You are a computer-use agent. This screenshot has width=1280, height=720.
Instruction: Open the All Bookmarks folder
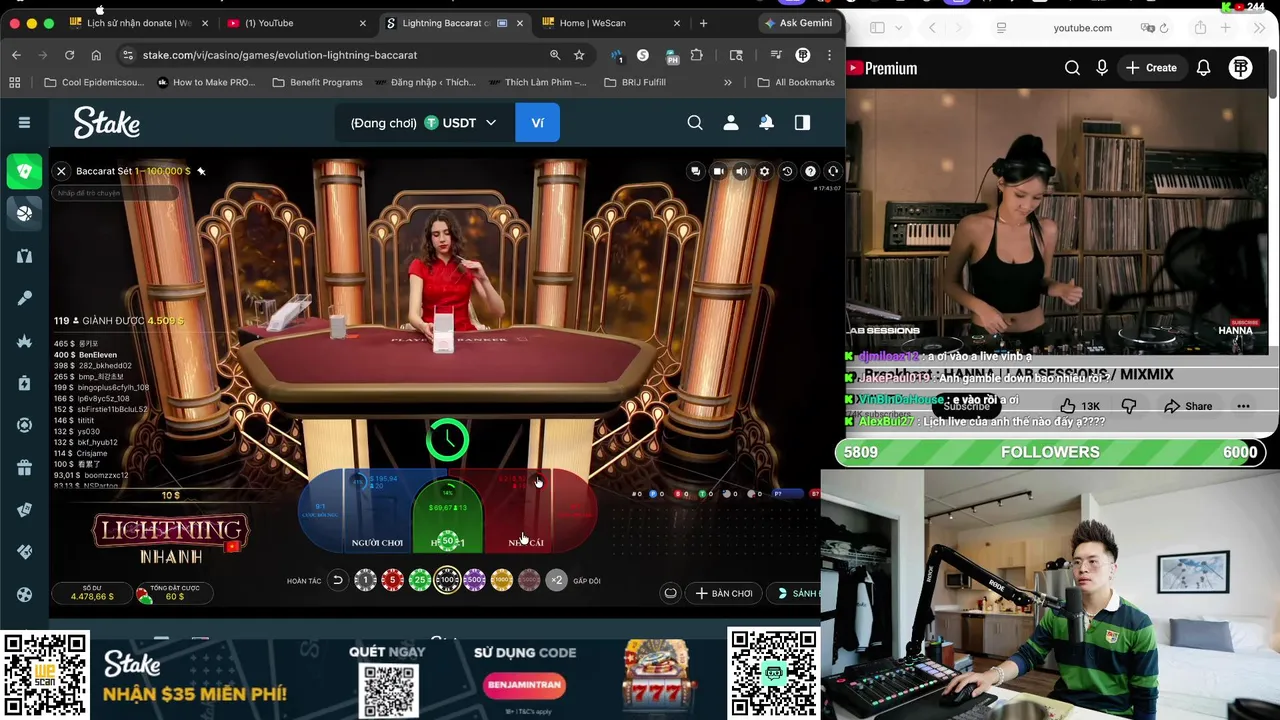tap(796, 82)
